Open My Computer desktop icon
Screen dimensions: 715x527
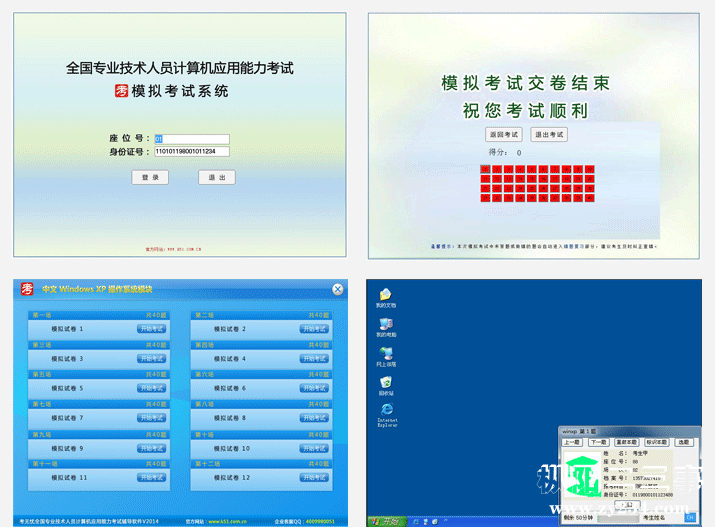pyautogui.click(x=386, y=327)
